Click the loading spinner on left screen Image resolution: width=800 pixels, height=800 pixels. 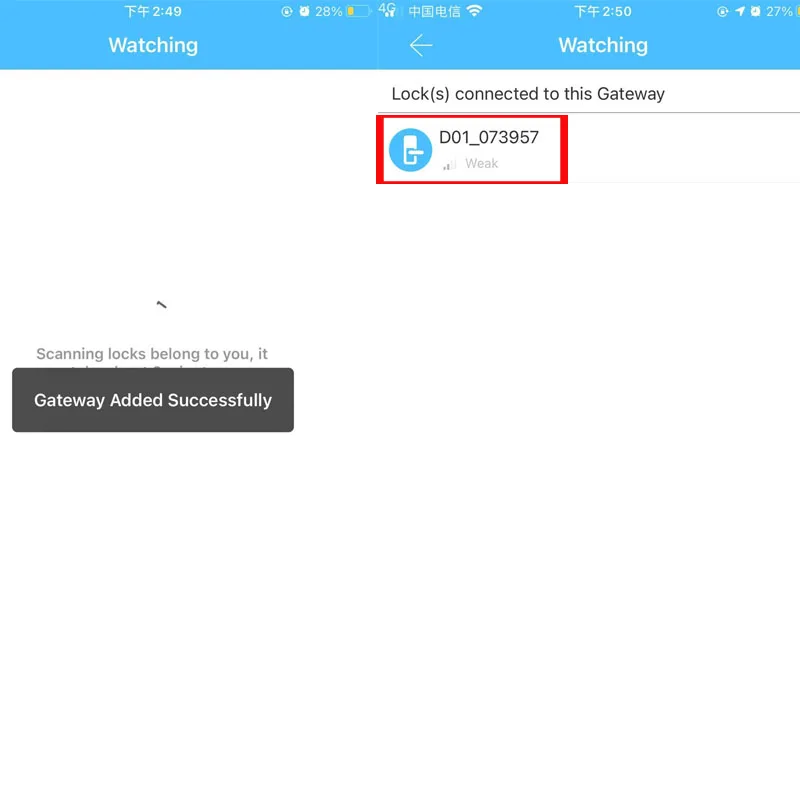161,305
